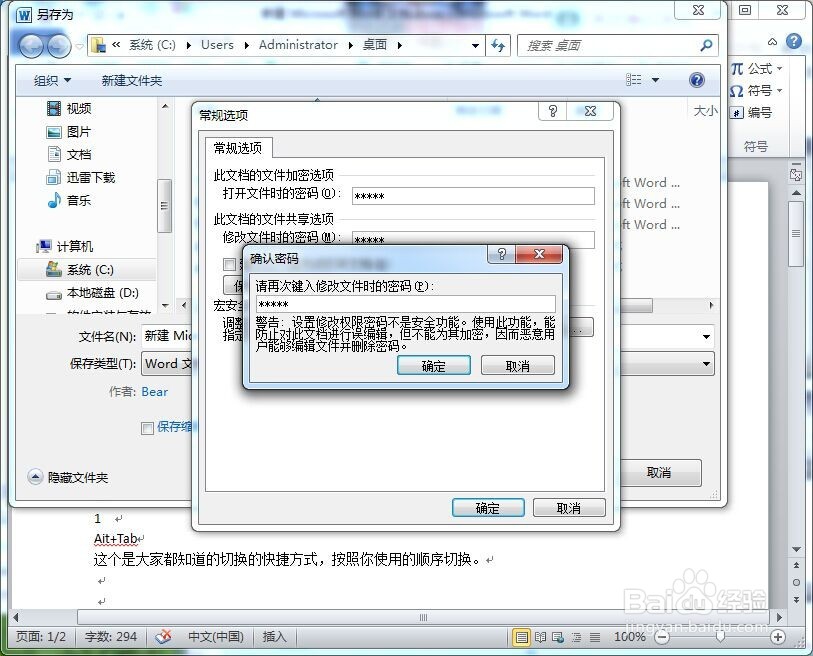This screenshot has width=813, height=656.
Task: Open Word help question mark icon
Action: [794, 41]
